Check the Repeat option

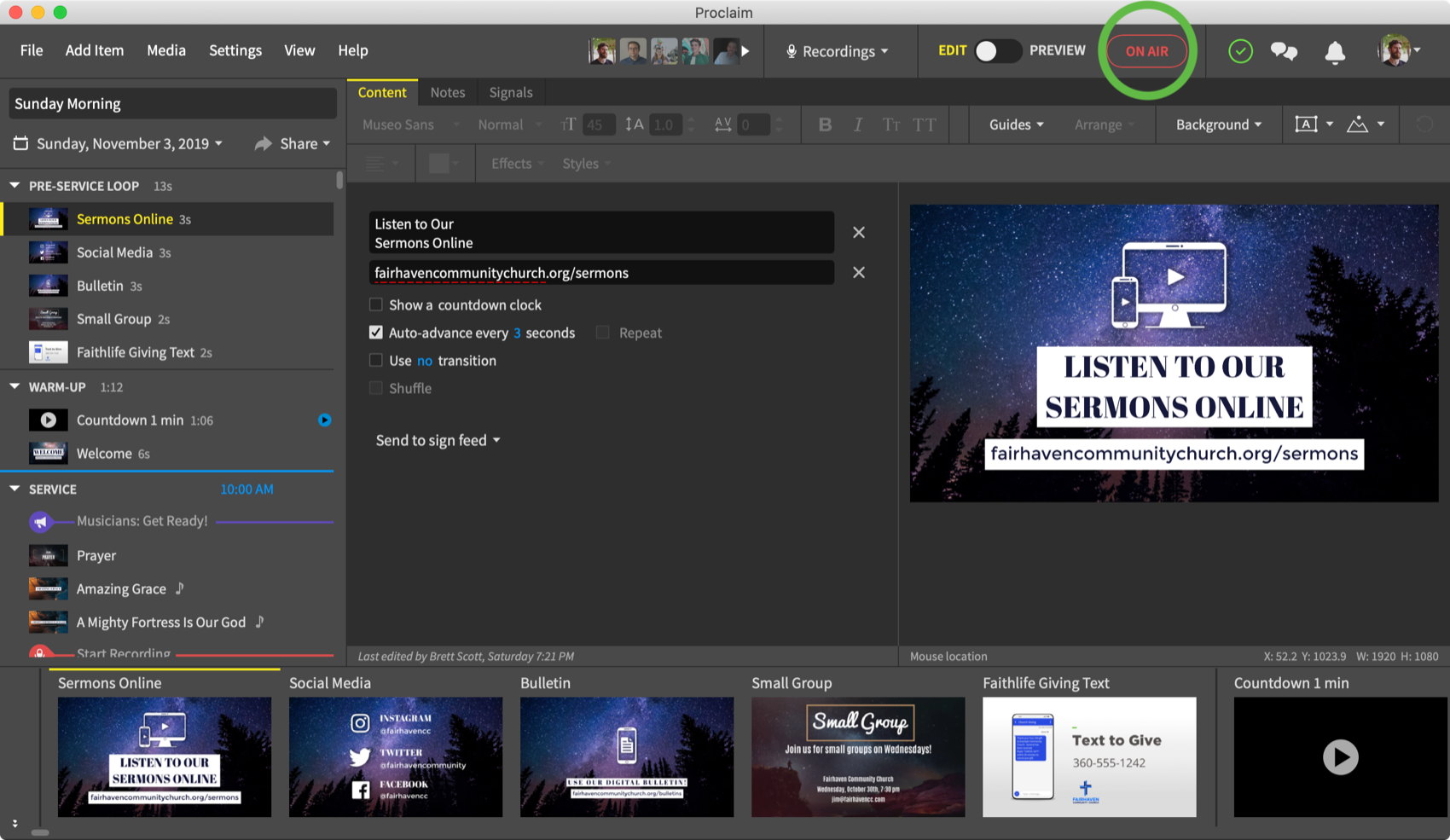(602, 333)
